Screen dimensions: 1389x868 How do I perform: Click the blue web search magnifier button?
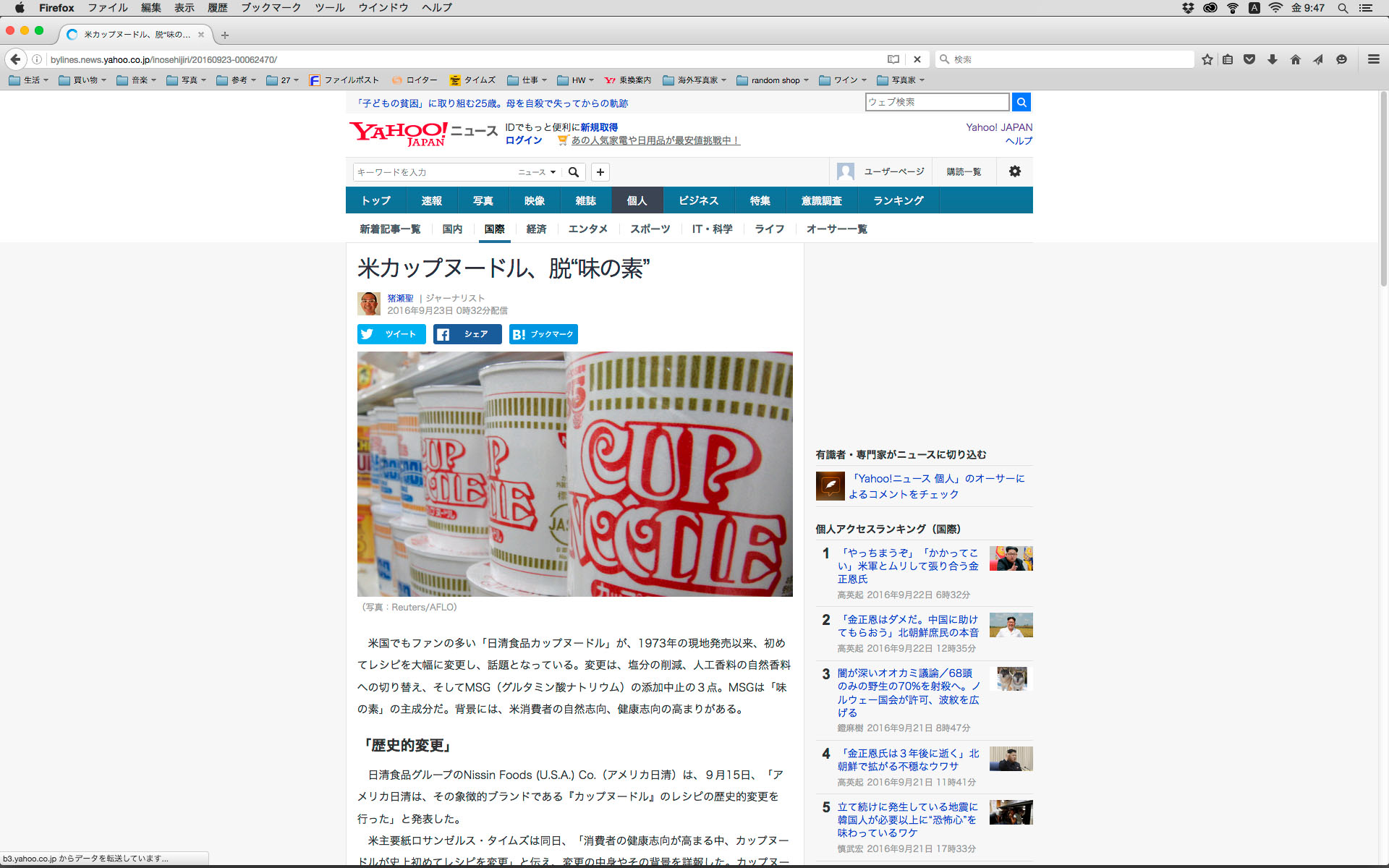1021,102
